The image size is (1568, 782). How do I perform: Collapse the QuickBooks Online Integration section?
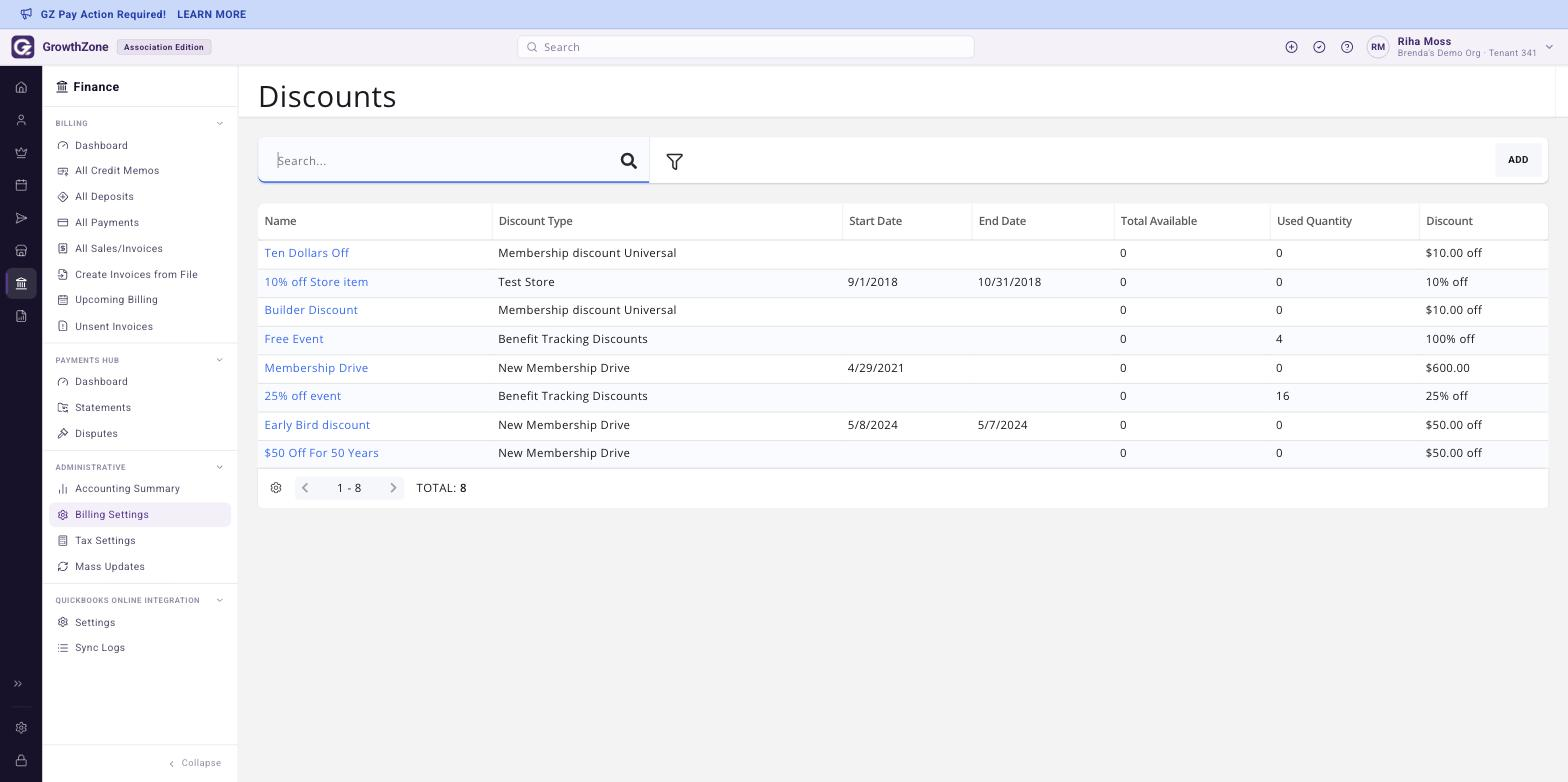(220, 601)
